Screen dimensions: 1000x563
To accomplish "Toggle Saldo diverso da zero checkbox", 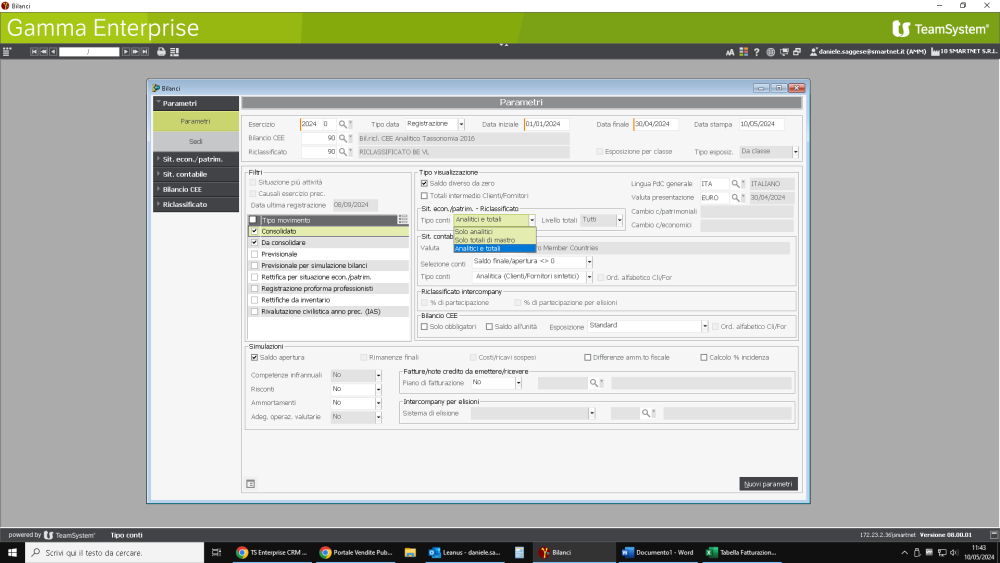I will [x=424, y=184].
